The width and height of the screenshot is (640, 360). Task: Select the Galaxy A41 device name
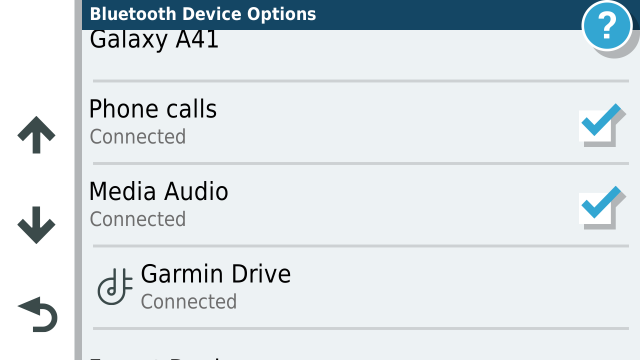click(x=154, y=40)
